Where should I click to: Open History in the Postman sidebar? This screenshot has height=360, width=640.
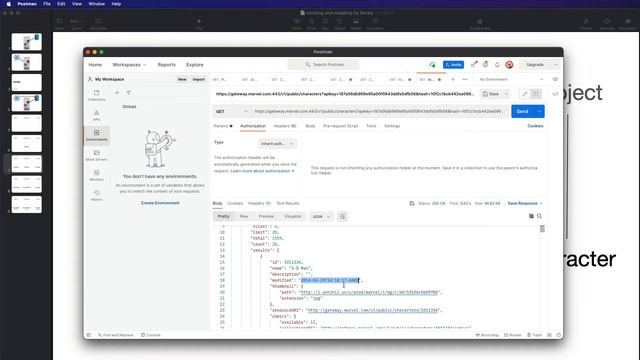[x=97, y=195]
